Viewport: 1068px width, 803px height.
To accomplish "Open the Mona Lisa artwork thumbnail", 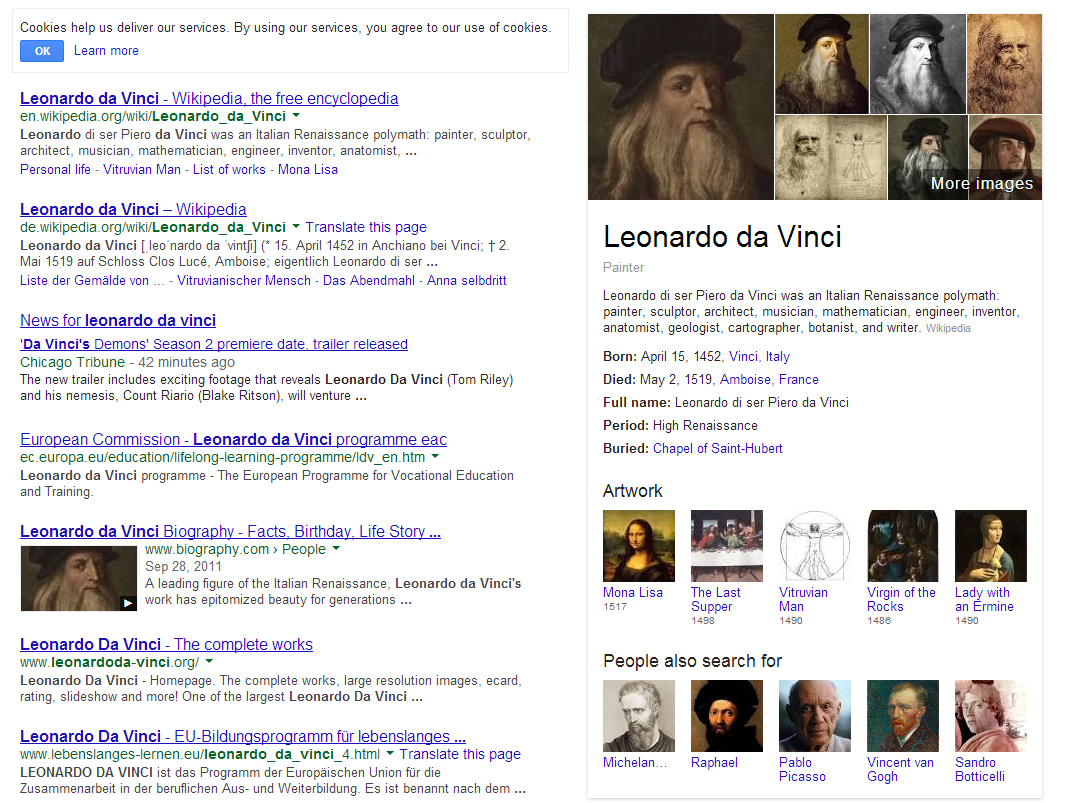I will point(639,546).
